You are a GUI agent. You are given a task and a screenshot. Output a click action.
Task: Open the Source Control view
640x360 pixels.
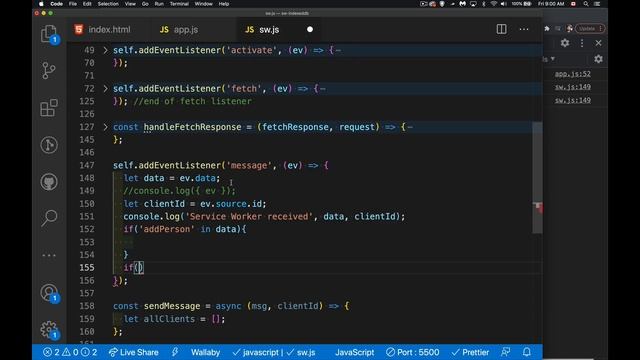[x=49, y=71]
